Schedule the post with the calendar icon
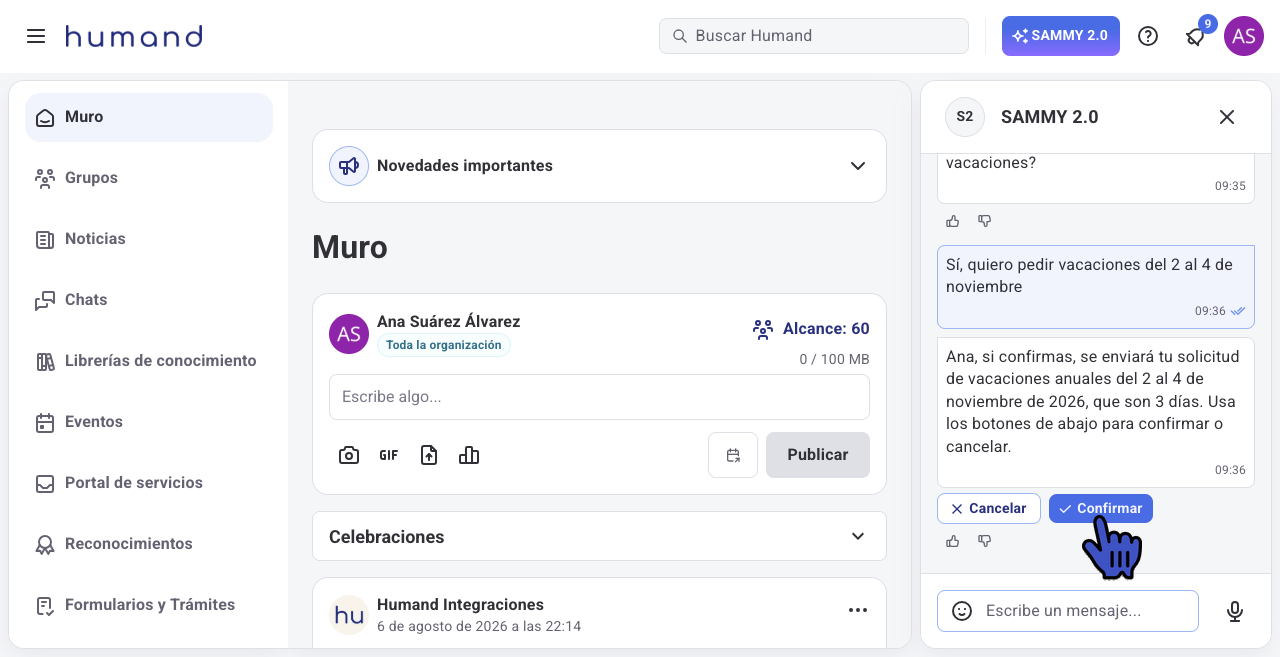This screenshot has width=1280, height=657. 733,455
